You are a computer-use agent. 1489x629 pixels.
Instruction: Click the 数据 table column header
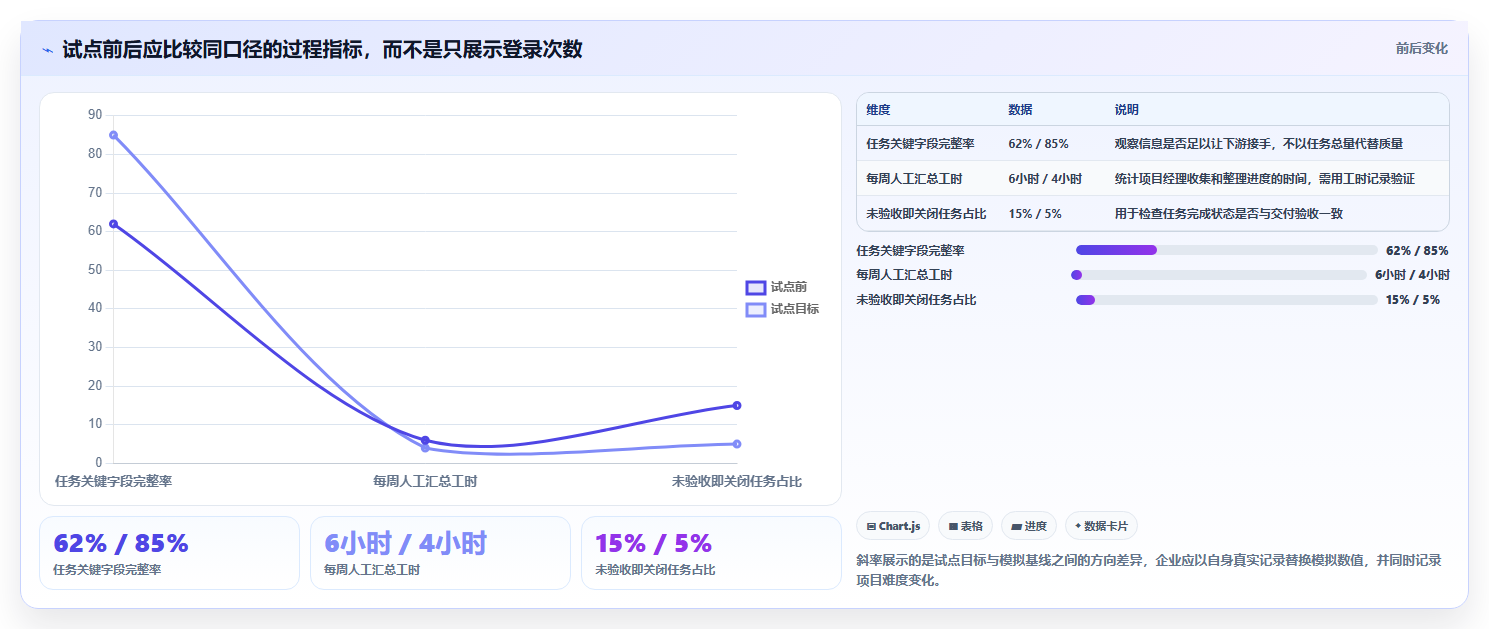pyautogui.click(x=1020, y=110)
